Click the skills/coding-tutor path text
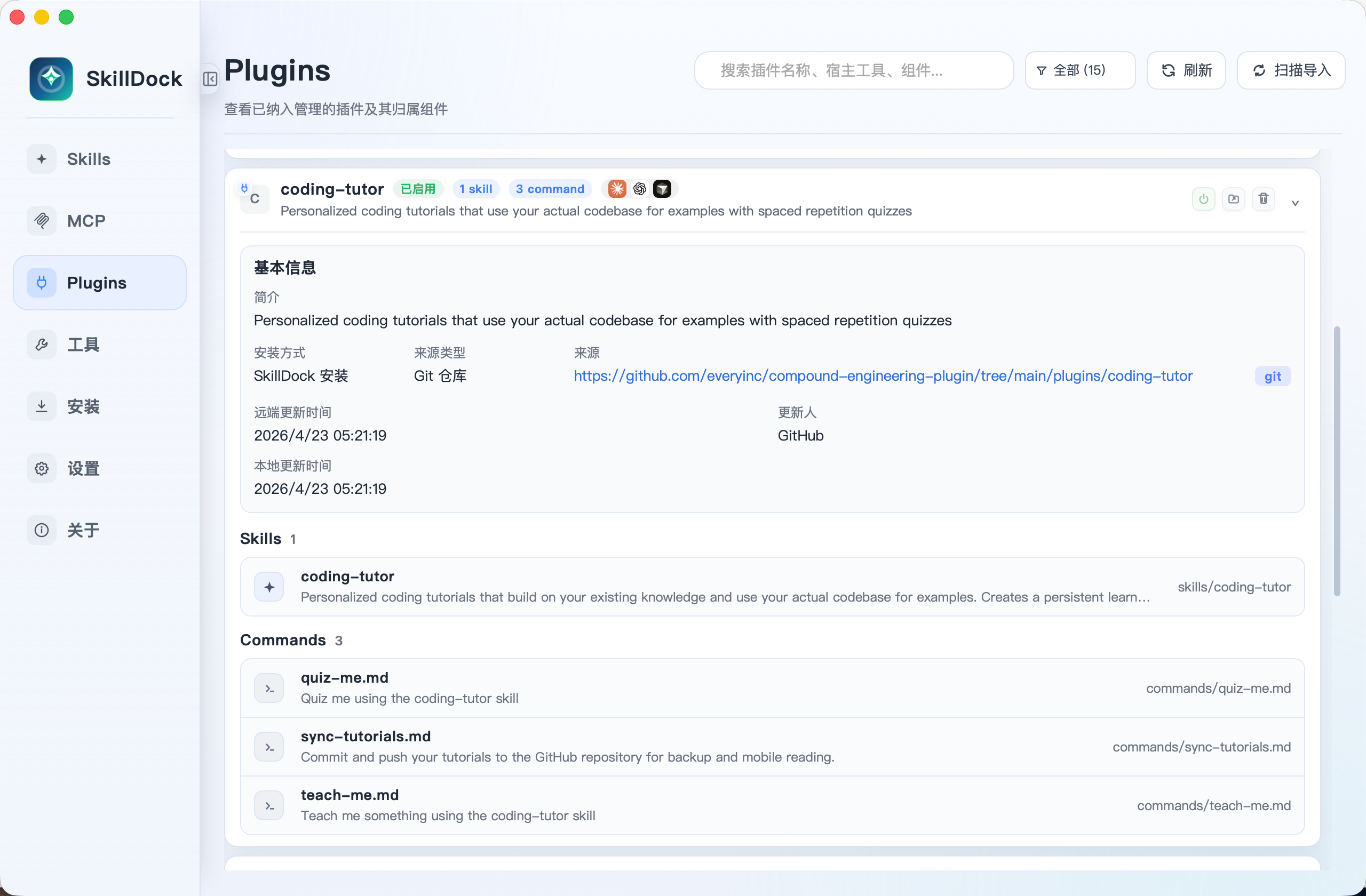 (1234, 587)
